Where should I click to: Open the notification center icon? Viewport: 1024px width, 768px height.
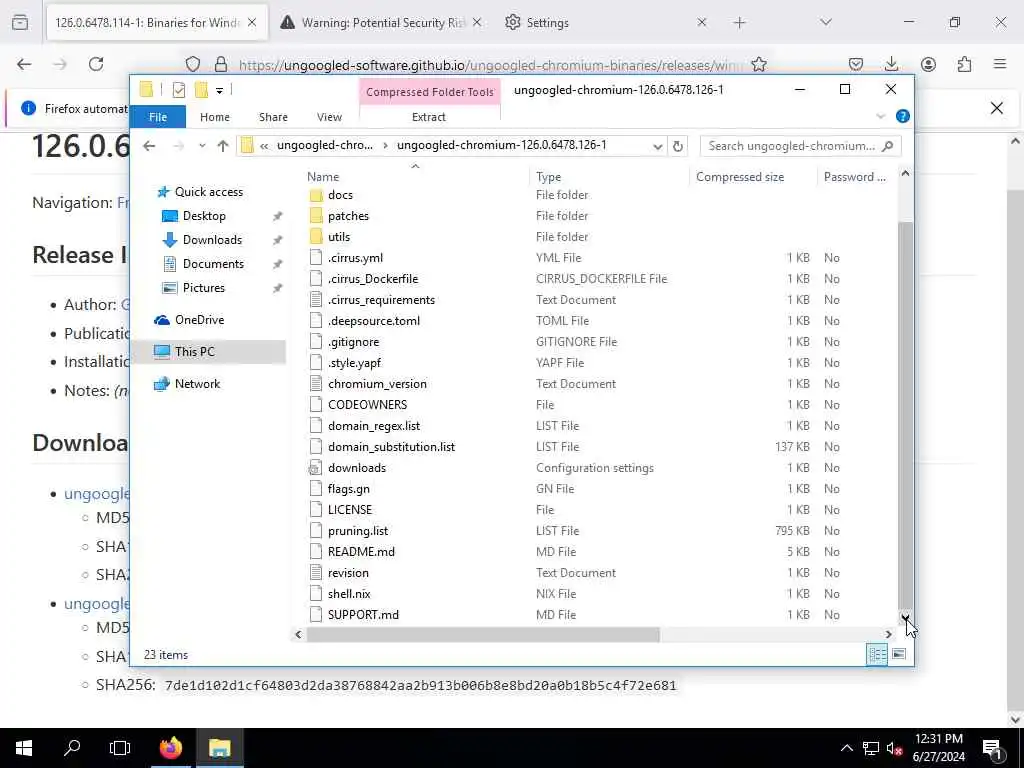coord(992,748)
